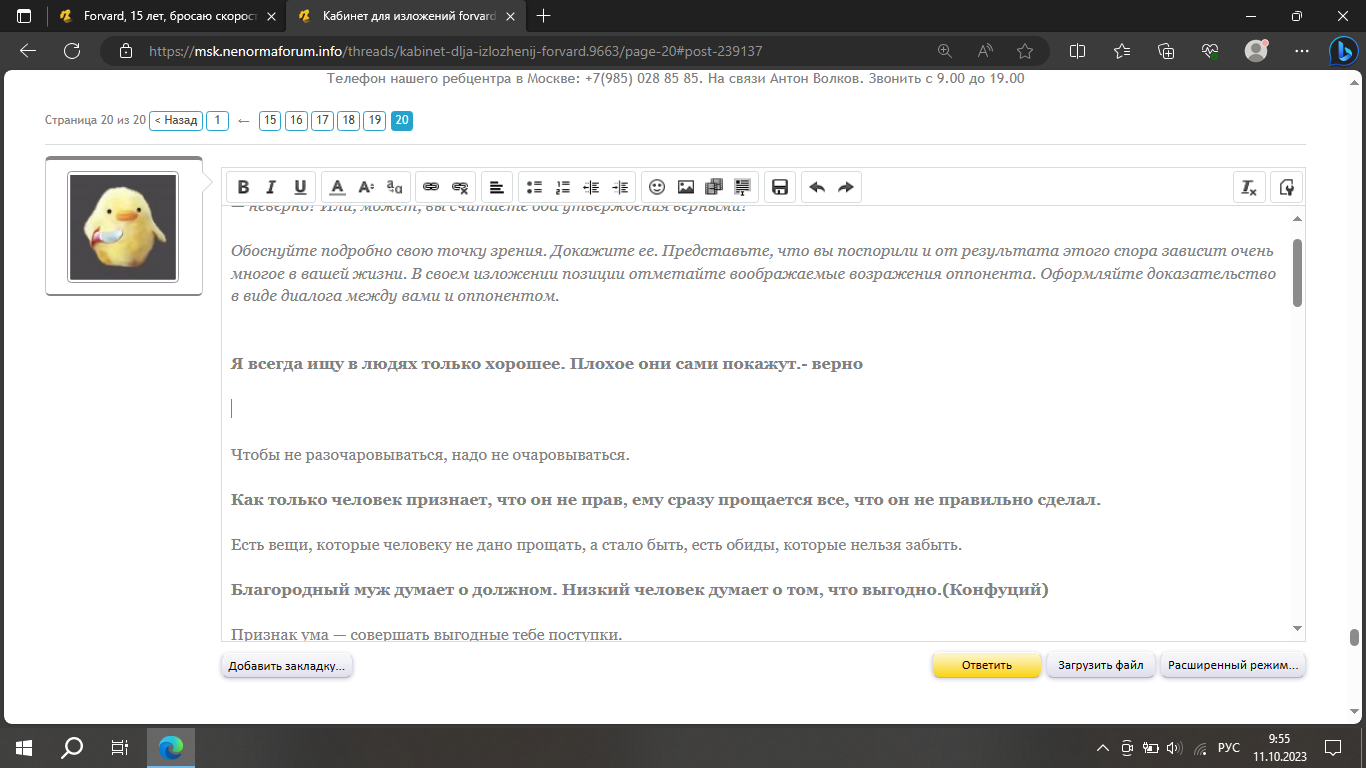Open the insert image tool
The image size is (1366, 768).
(x=685, y=186)
